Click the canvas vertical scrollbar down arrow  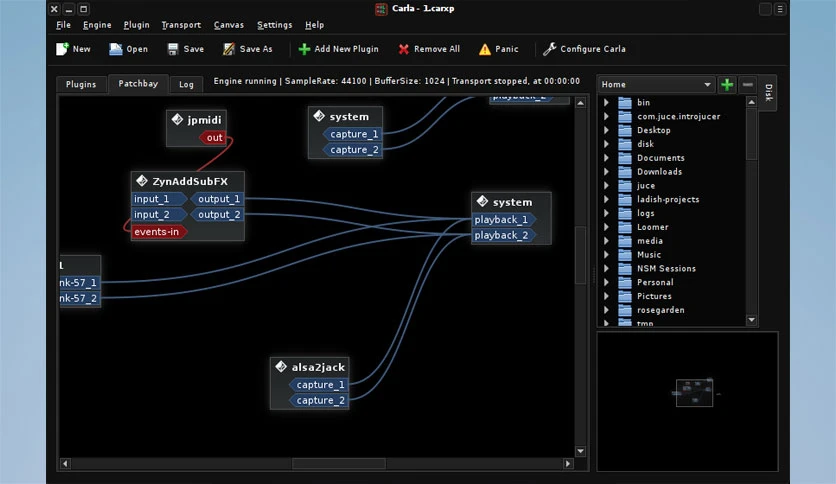(x=581, y=451)
